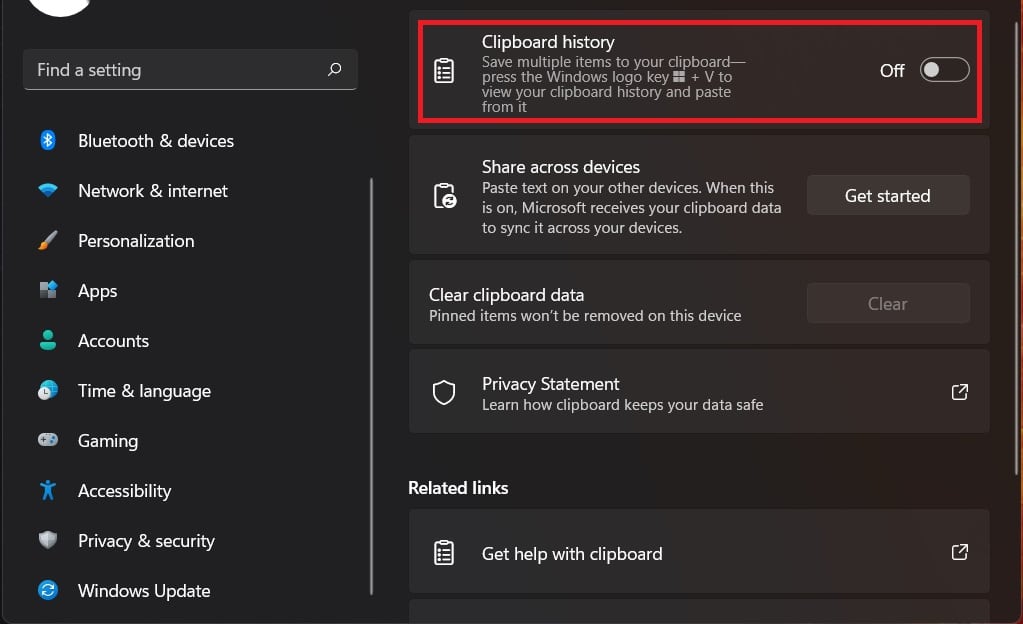
Task: Click the search magnifier icon
Action: point(335,69)
